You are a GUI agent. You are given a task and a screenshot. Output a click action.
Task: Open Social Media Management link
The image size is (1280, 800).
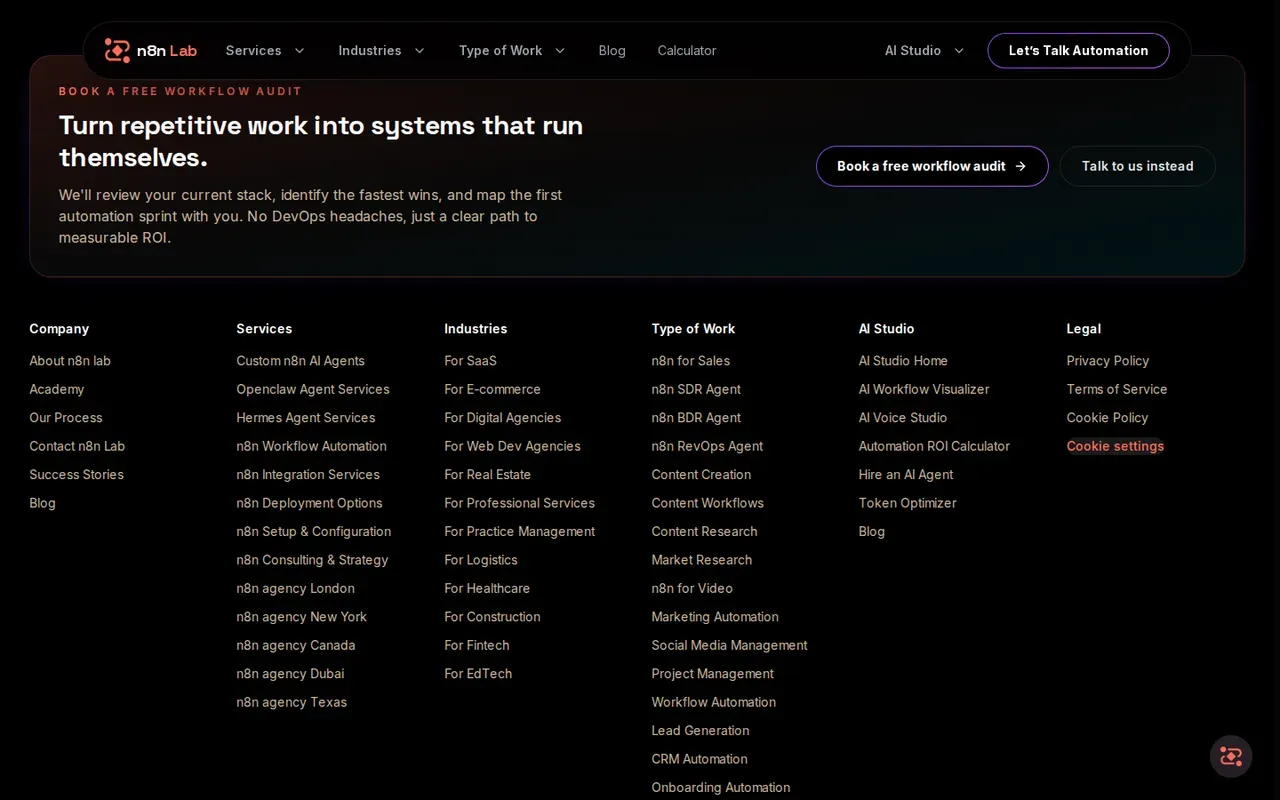(x=729, y=646)
